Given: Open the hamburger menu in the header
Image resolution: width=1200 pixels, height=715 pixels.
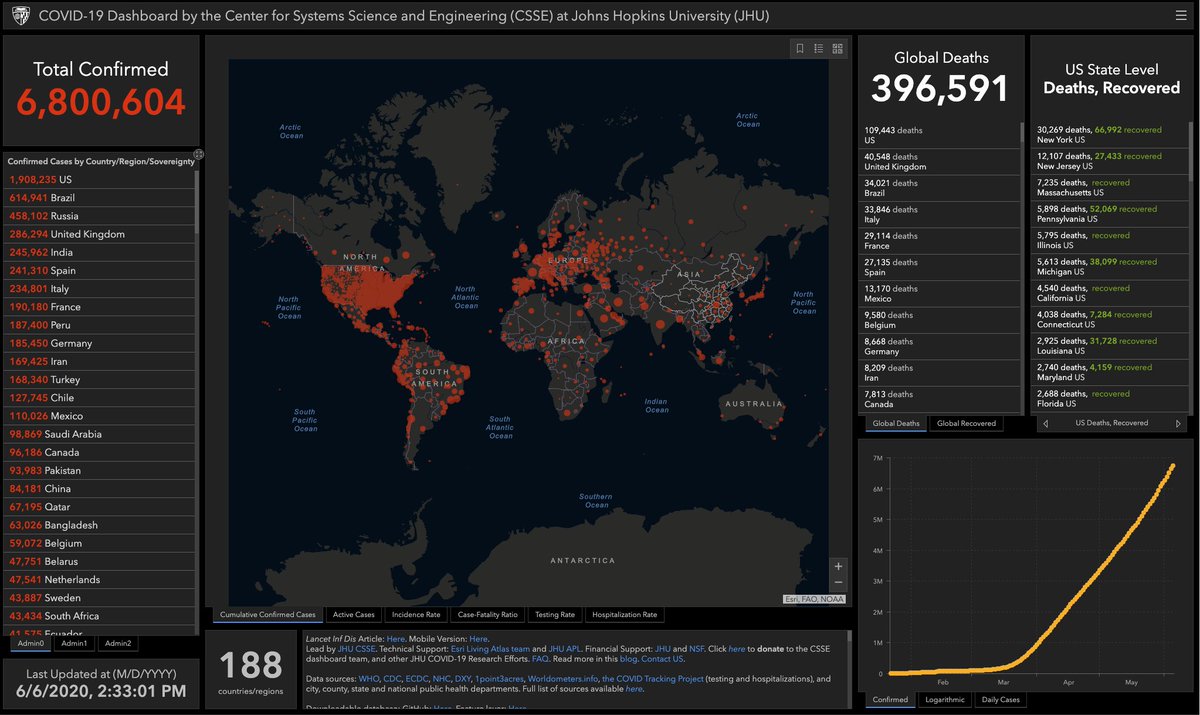Looking at the screenshot, I should [1179, 16].
